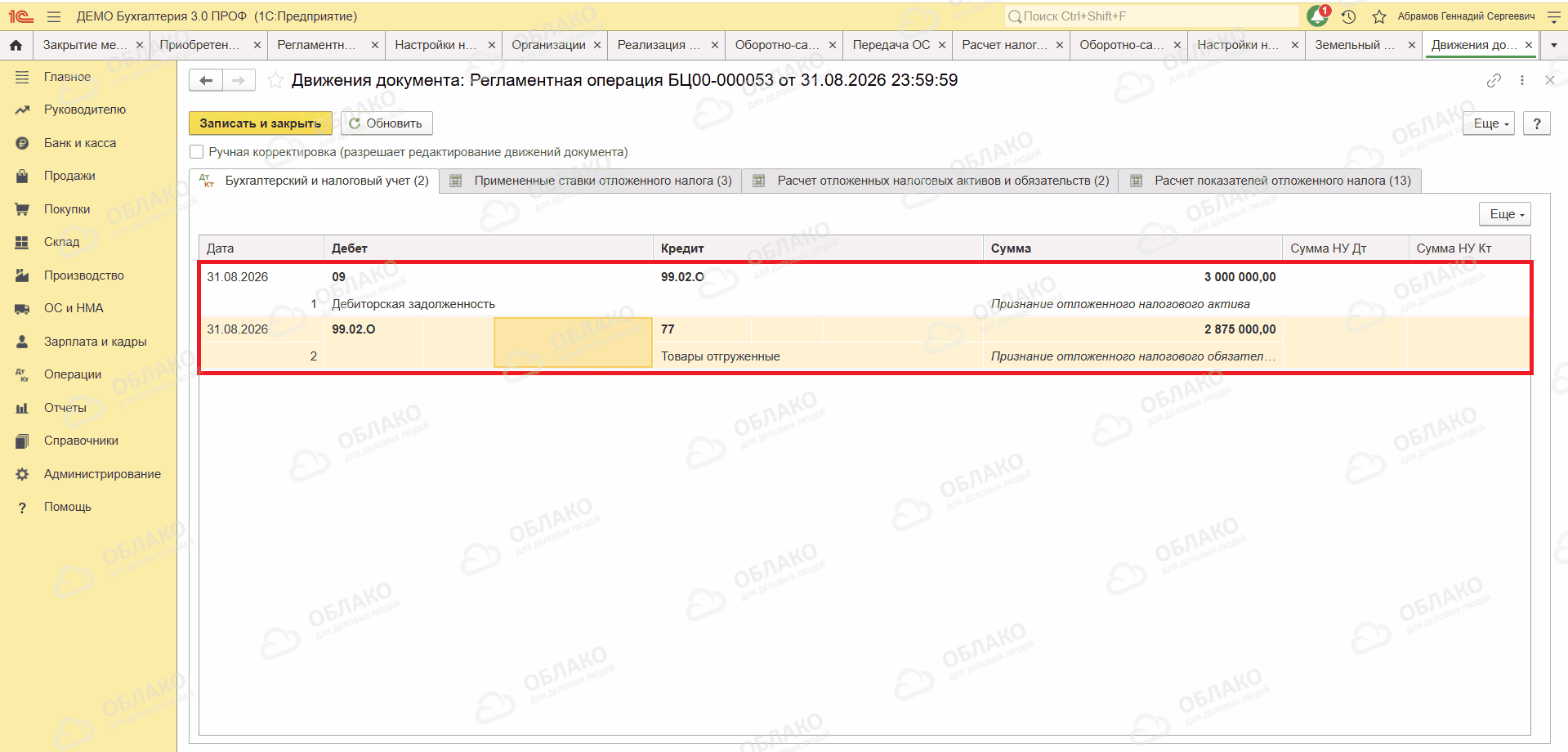Open favorites star in top bar
Screen dimensions: 1568x752
click(1379, 16)
